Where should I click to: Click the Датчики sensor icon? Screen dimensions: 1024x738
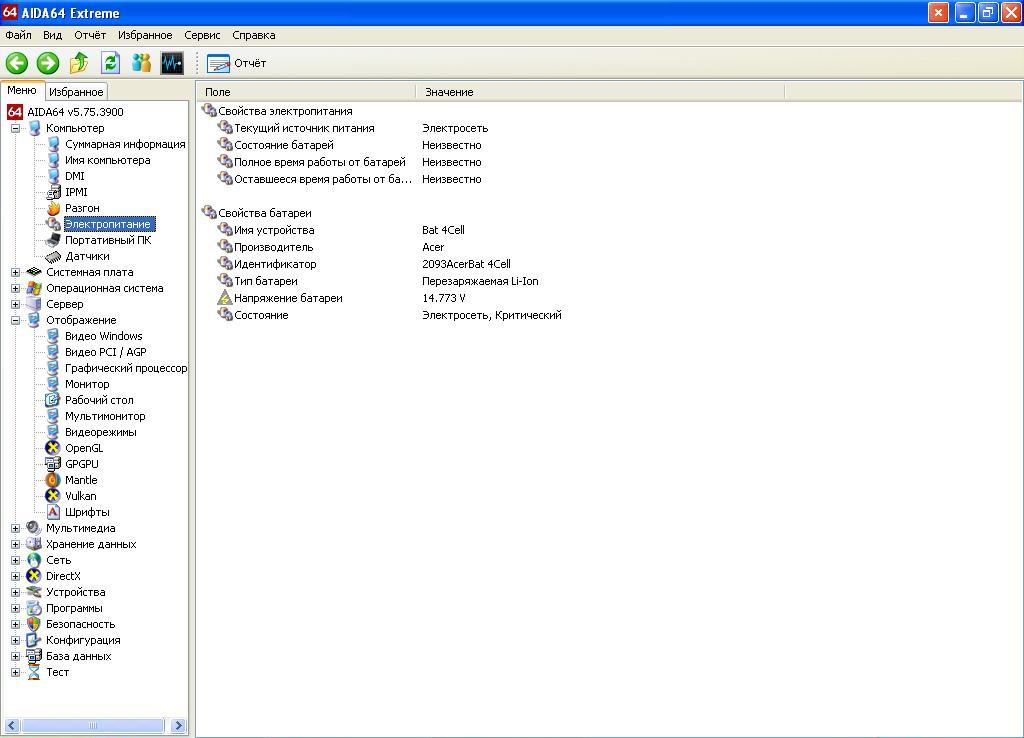coord(54,257)
